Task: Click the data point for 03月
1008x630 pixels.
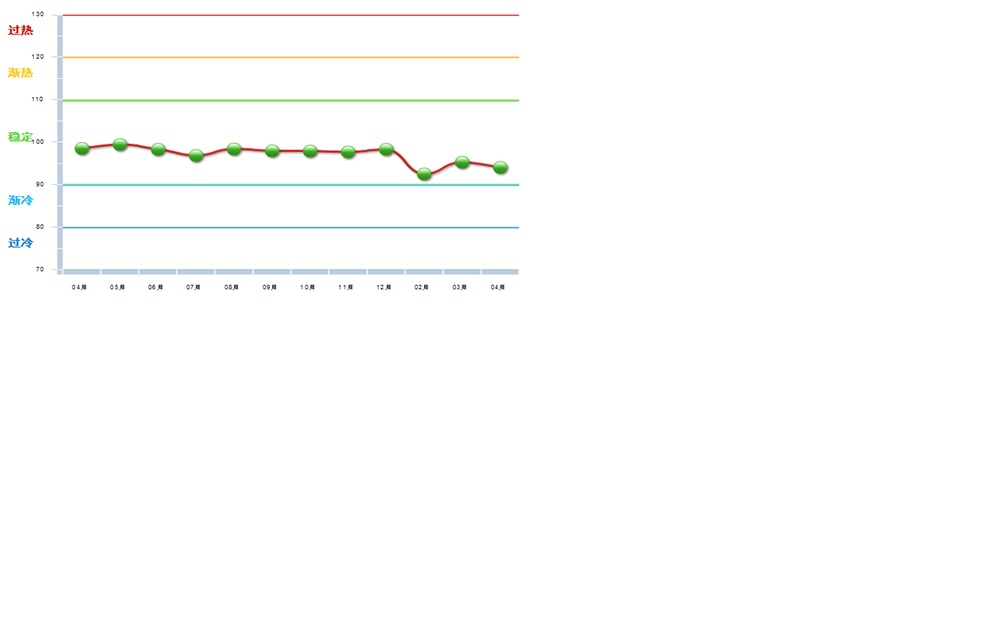Action: (462, 162)
